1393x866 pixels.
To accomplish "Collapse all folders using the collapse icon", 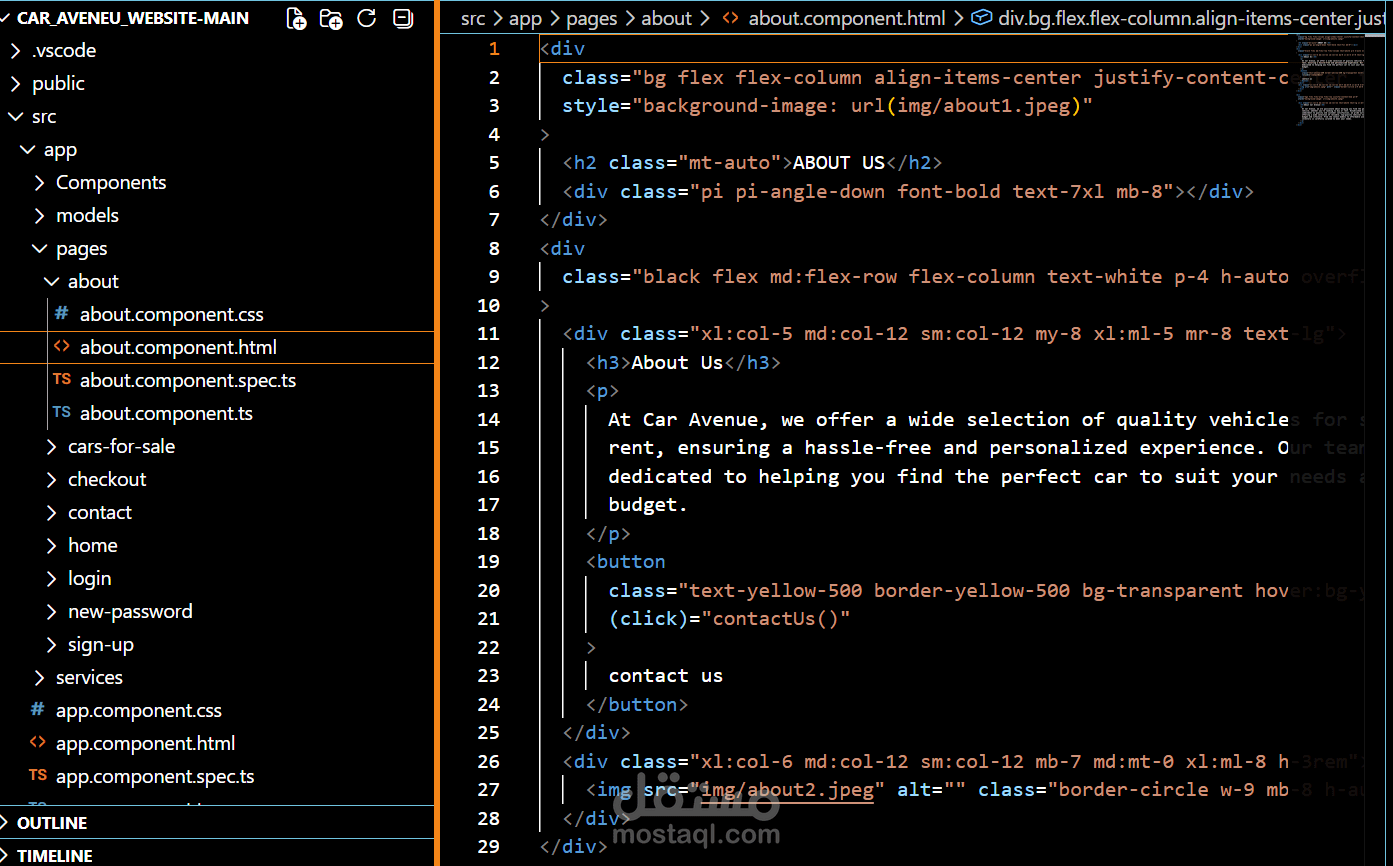I will click(402, 18).
